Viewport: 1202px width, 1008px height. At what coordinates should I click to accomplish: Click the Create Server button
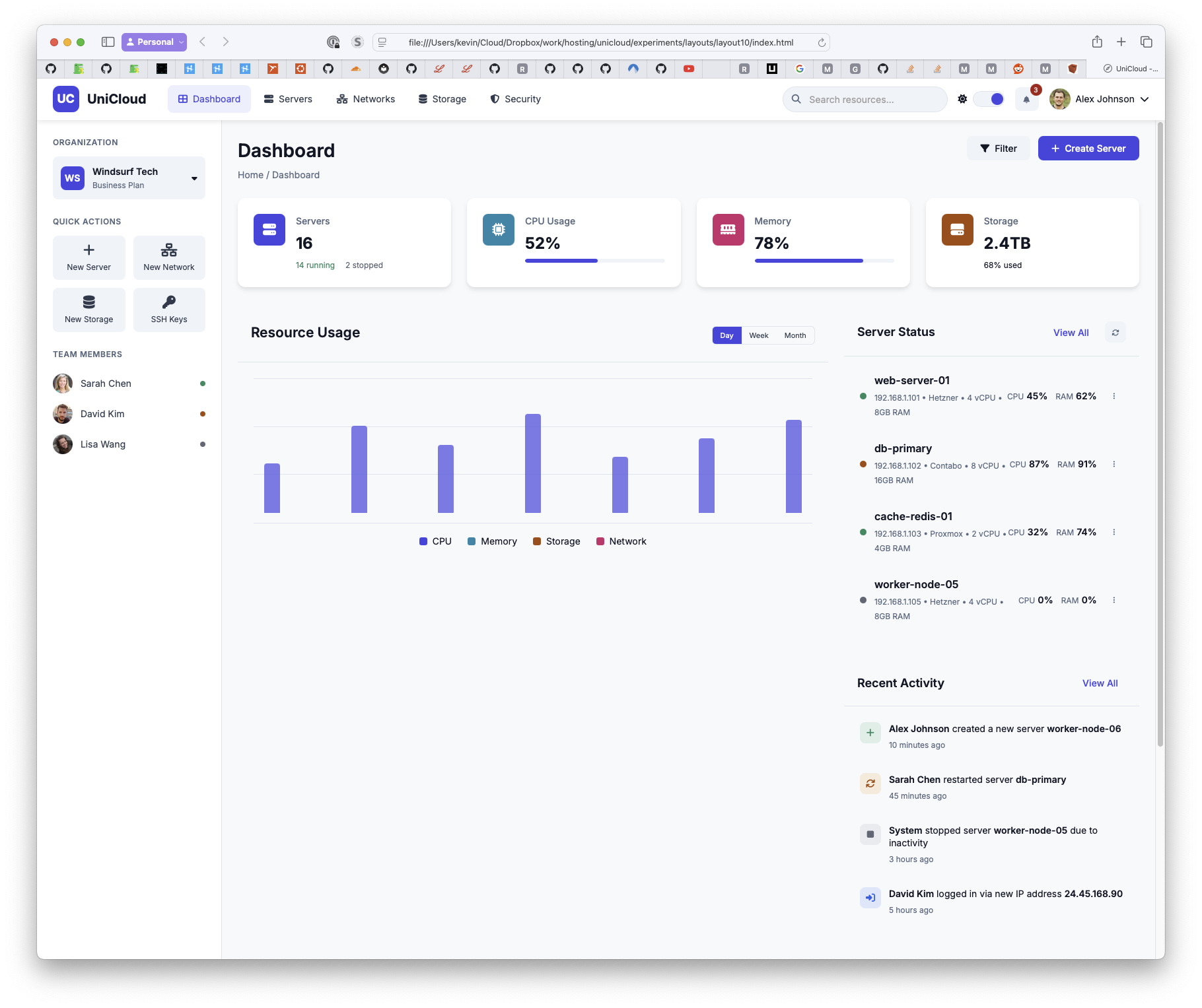pyautogui.click(x=1088, y=149)
